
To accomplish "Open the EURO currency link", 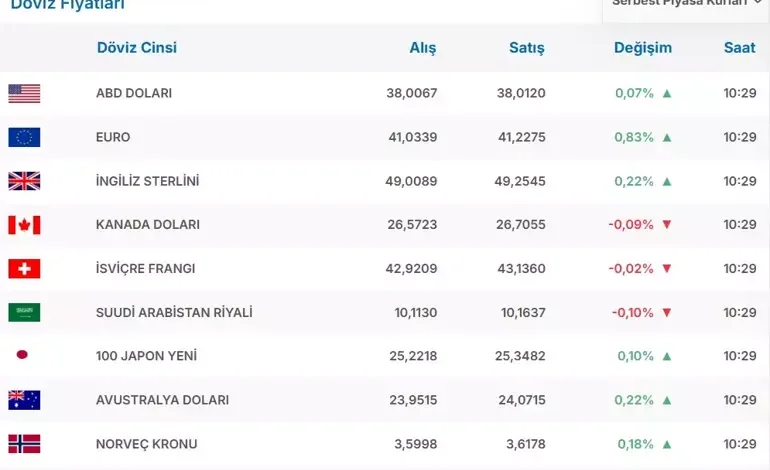I will 113,137.
